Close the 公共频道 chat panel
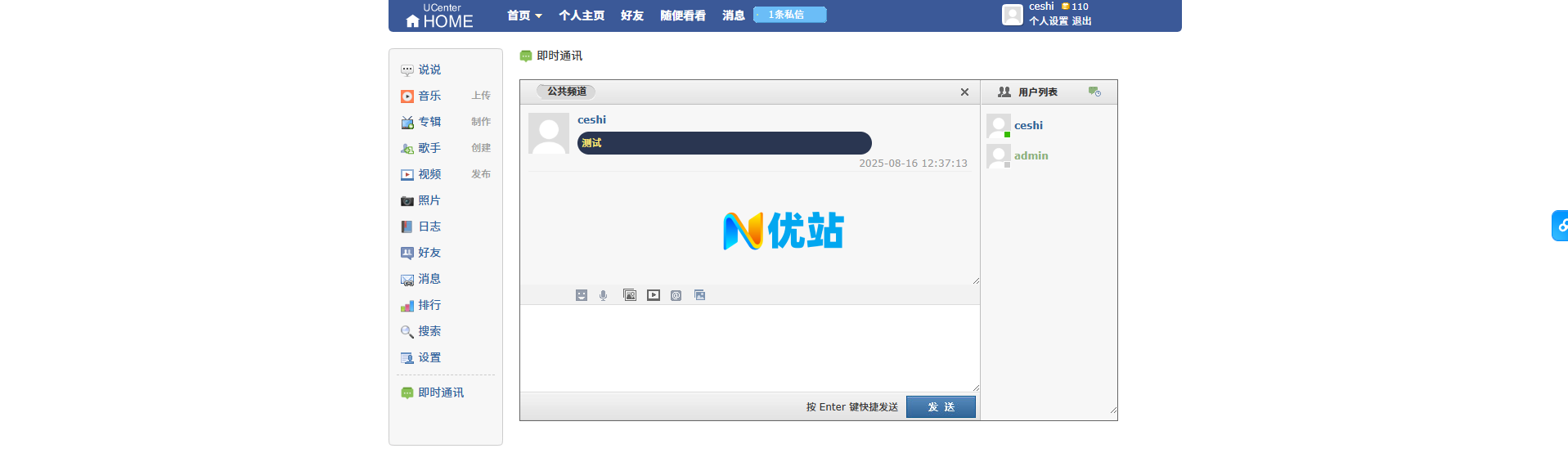Viewport: 1568px width, 462px height. coord(964,92)
